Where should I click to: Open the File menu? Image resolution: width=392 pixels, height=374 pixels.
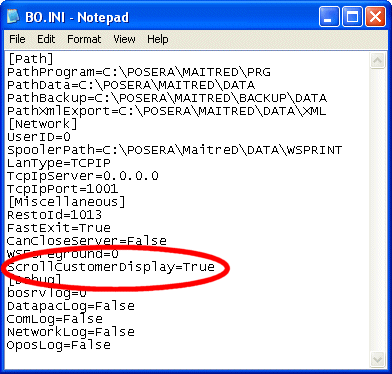click(17, 39)
